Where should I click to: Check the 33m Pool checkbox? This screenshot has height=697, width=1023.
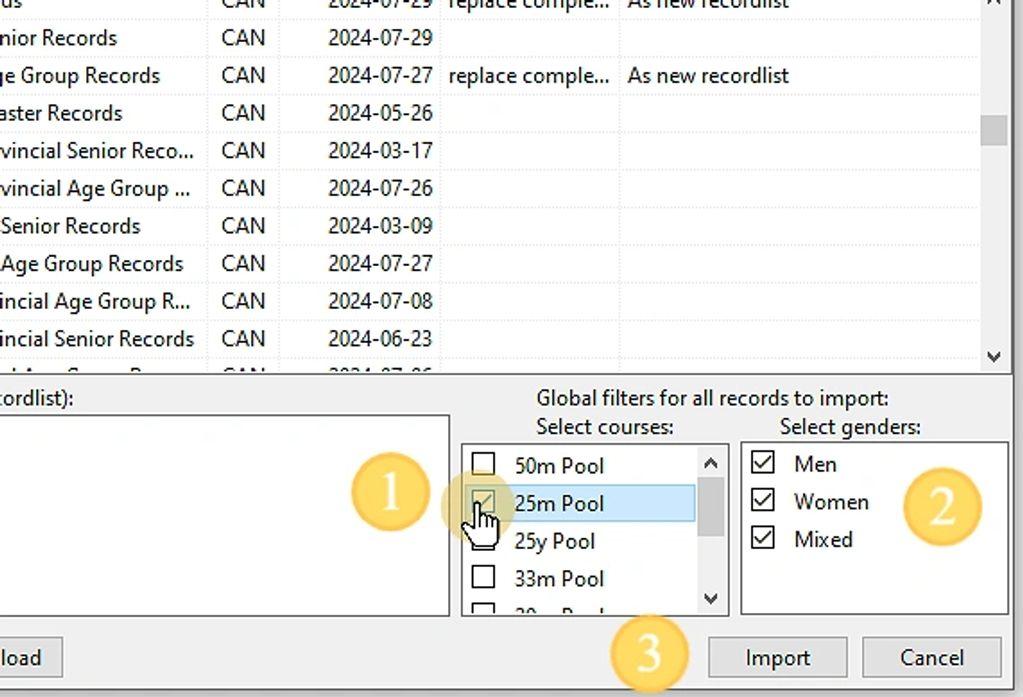pos(483,578)
